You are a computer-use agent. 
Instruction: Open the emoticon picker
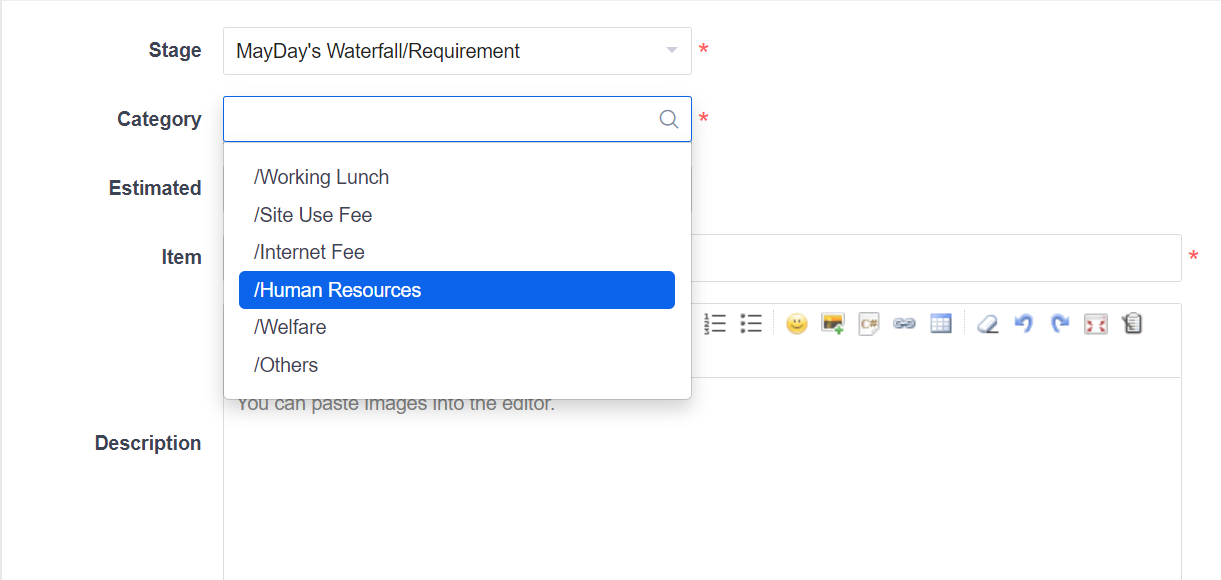tap(796, 324)
